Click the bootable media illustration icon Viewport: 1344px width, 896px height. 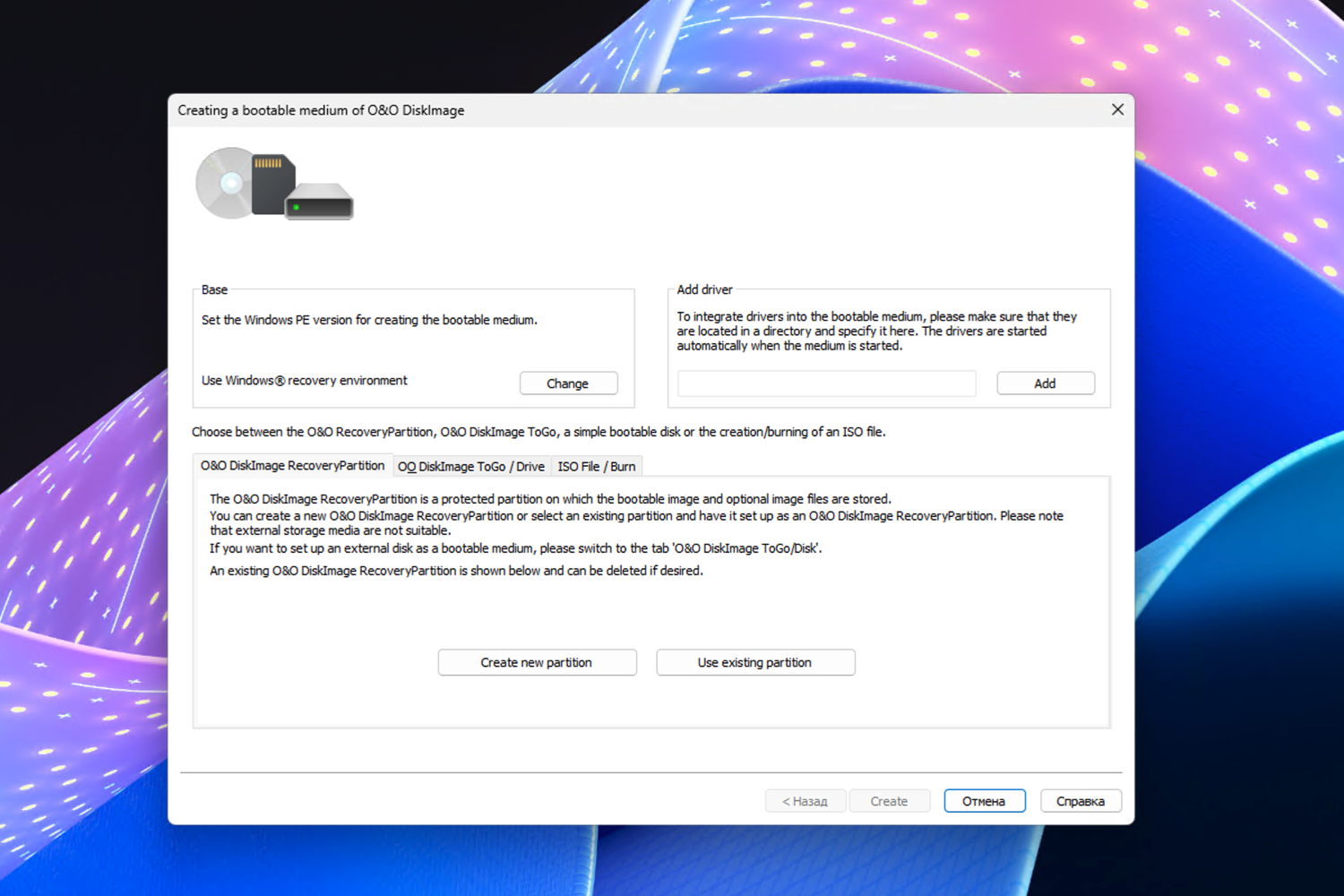tap(274, 184)
